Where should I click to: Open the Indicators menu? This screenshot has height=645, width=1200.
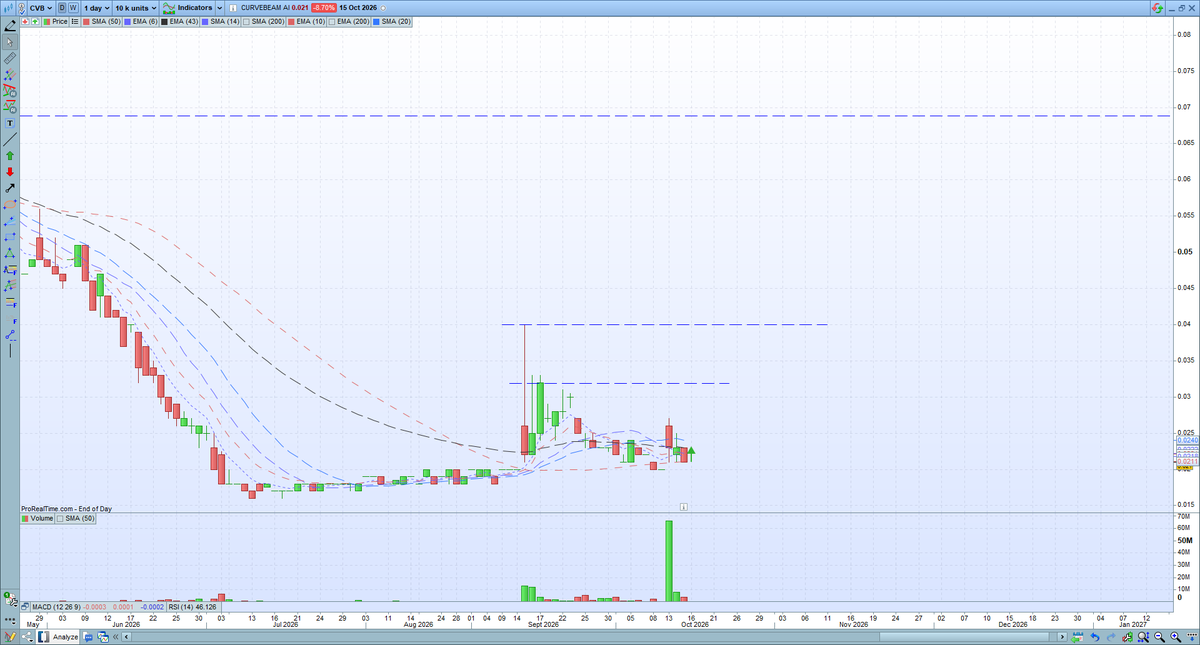(187, 8)
